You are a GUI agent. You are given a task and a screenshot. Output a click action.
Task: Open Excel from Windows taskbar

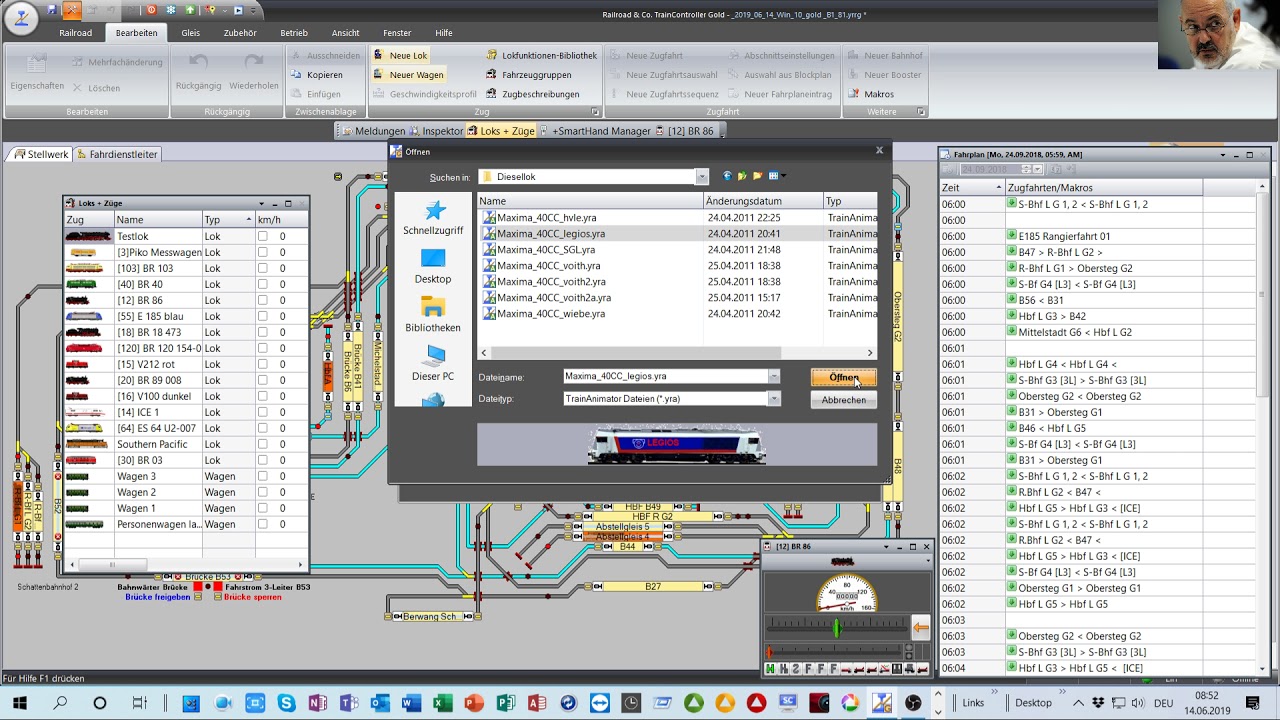pos(442,703)
